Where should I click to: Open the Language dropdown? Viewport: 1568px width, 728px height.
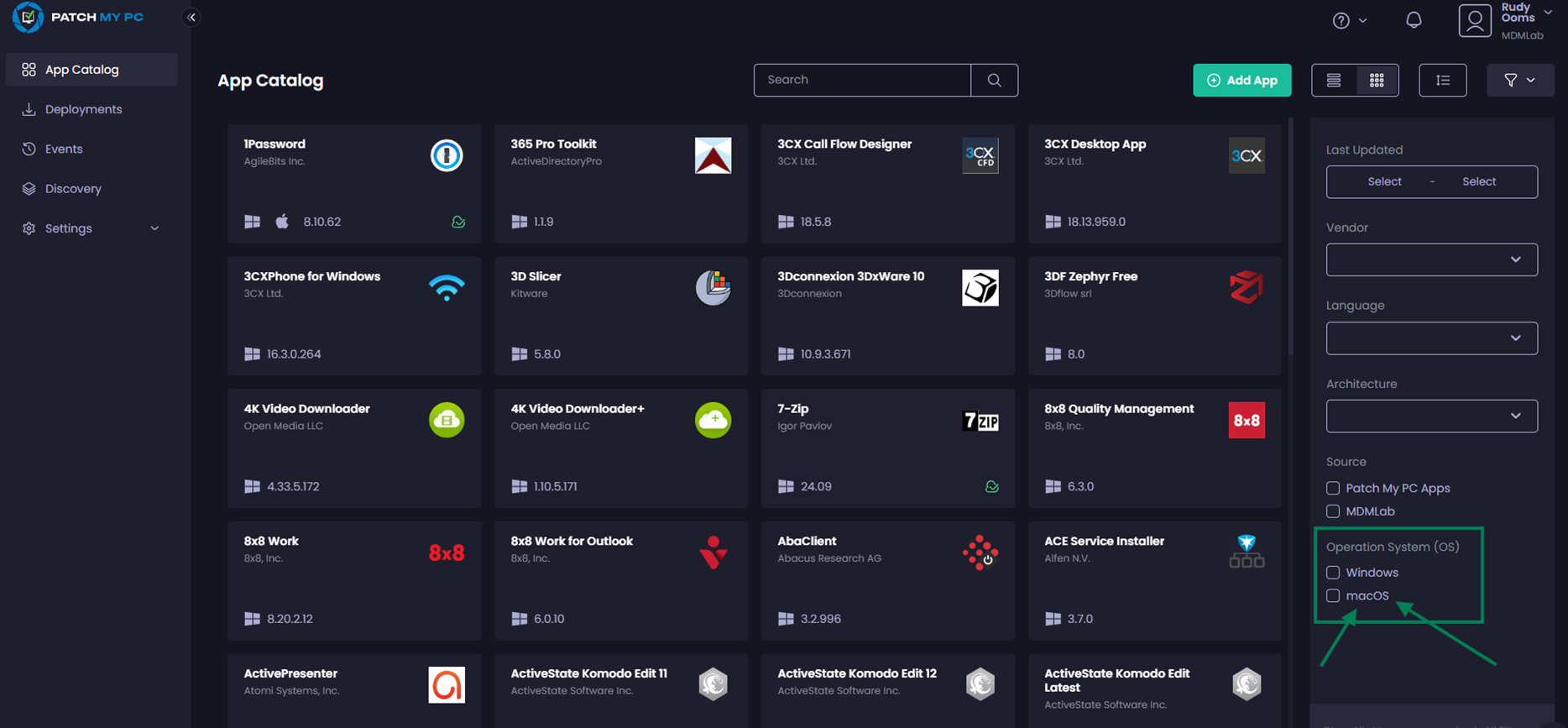tap(1432, 338)
